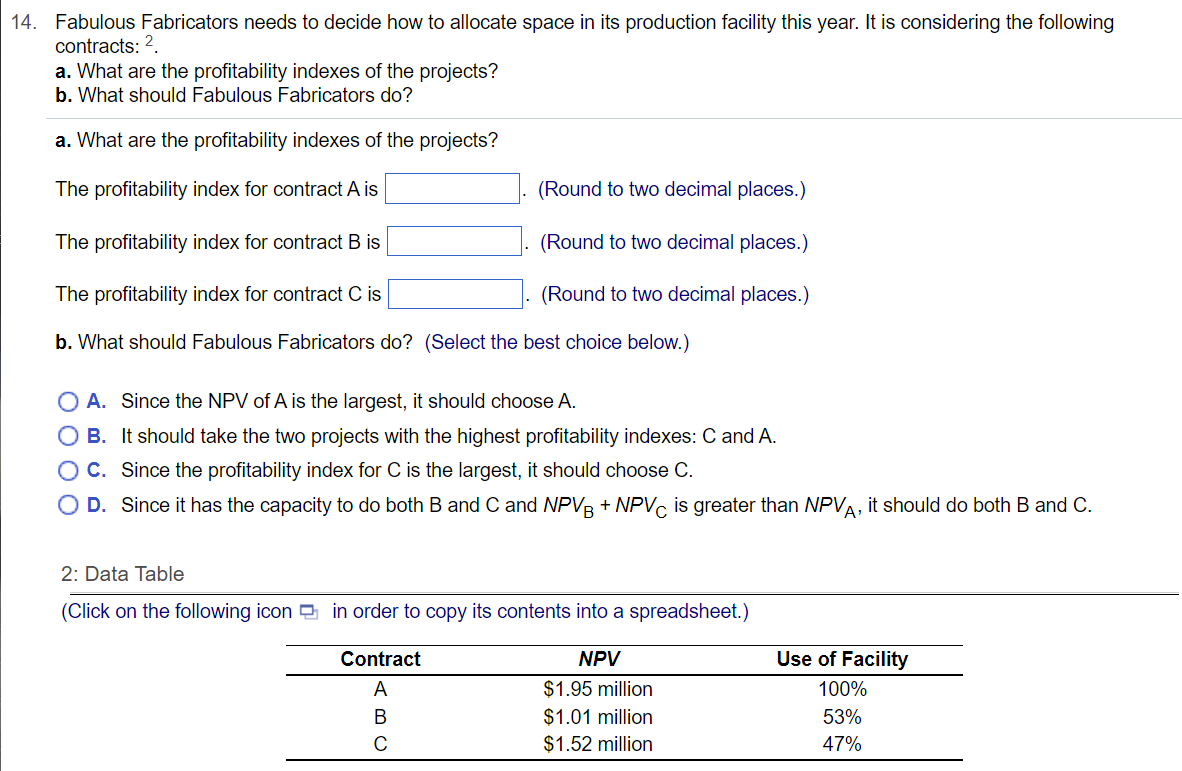Click contract C row in the table
Viewport: 1182px width, 771px height.
tap(380, 744)
